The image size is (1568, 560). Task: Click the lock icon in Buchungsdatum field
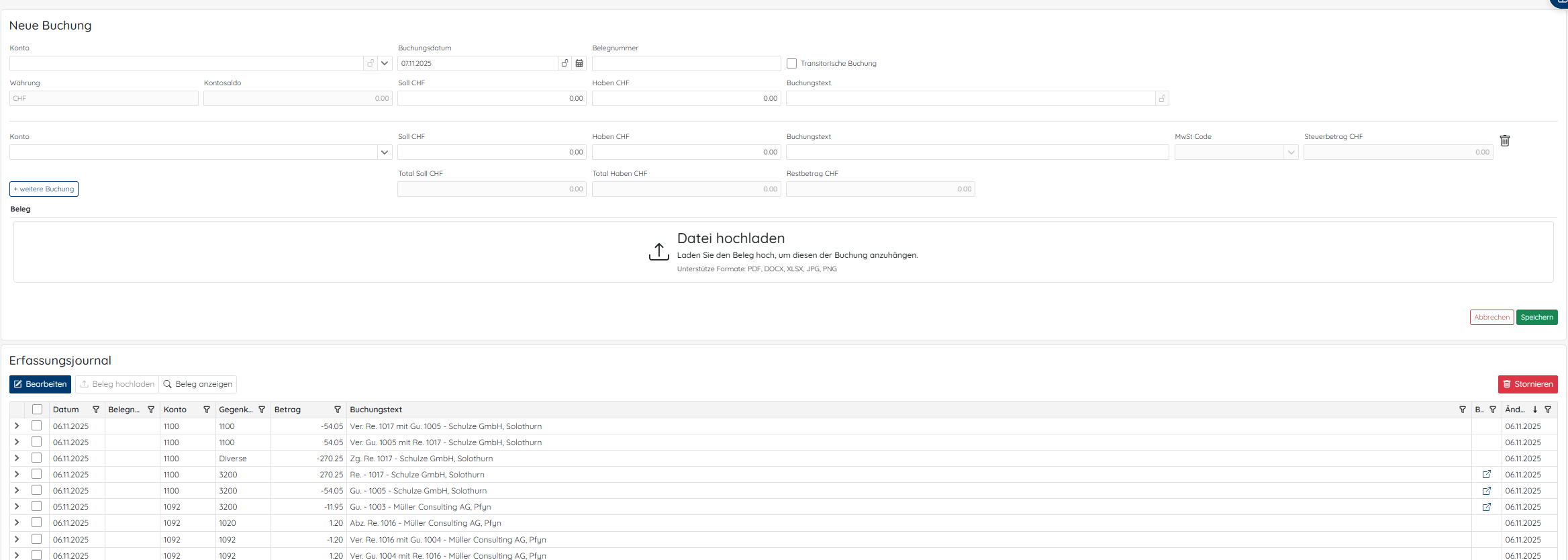(565, 63)
